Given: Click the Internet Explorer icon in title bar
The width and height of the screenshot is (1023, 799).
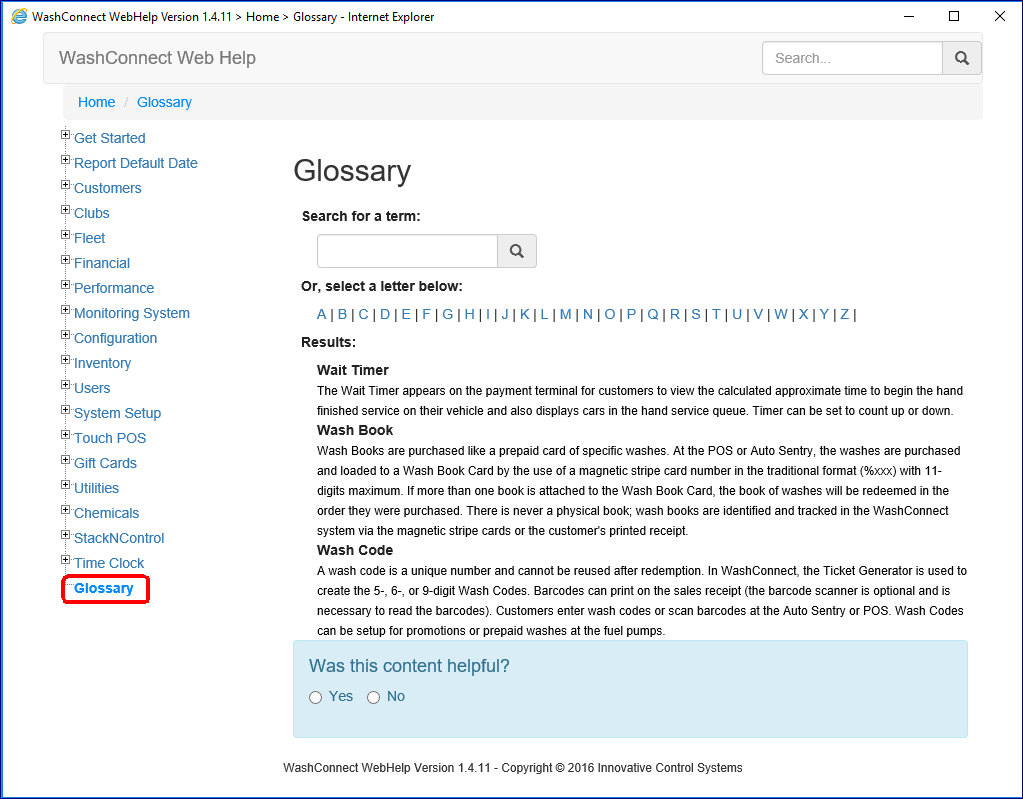Looking at the screenshot, I should point(19,16).
